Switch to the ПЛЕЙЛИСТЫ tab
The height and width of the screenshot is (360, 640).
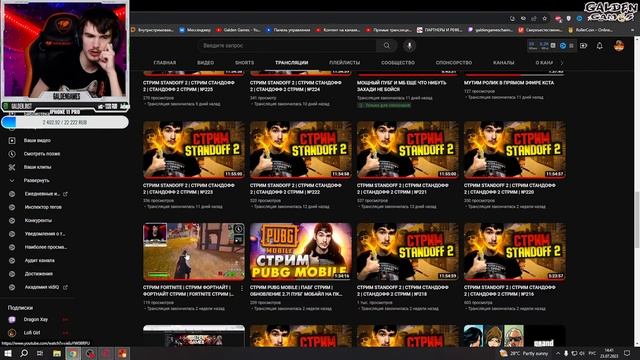tap(344, 63)
